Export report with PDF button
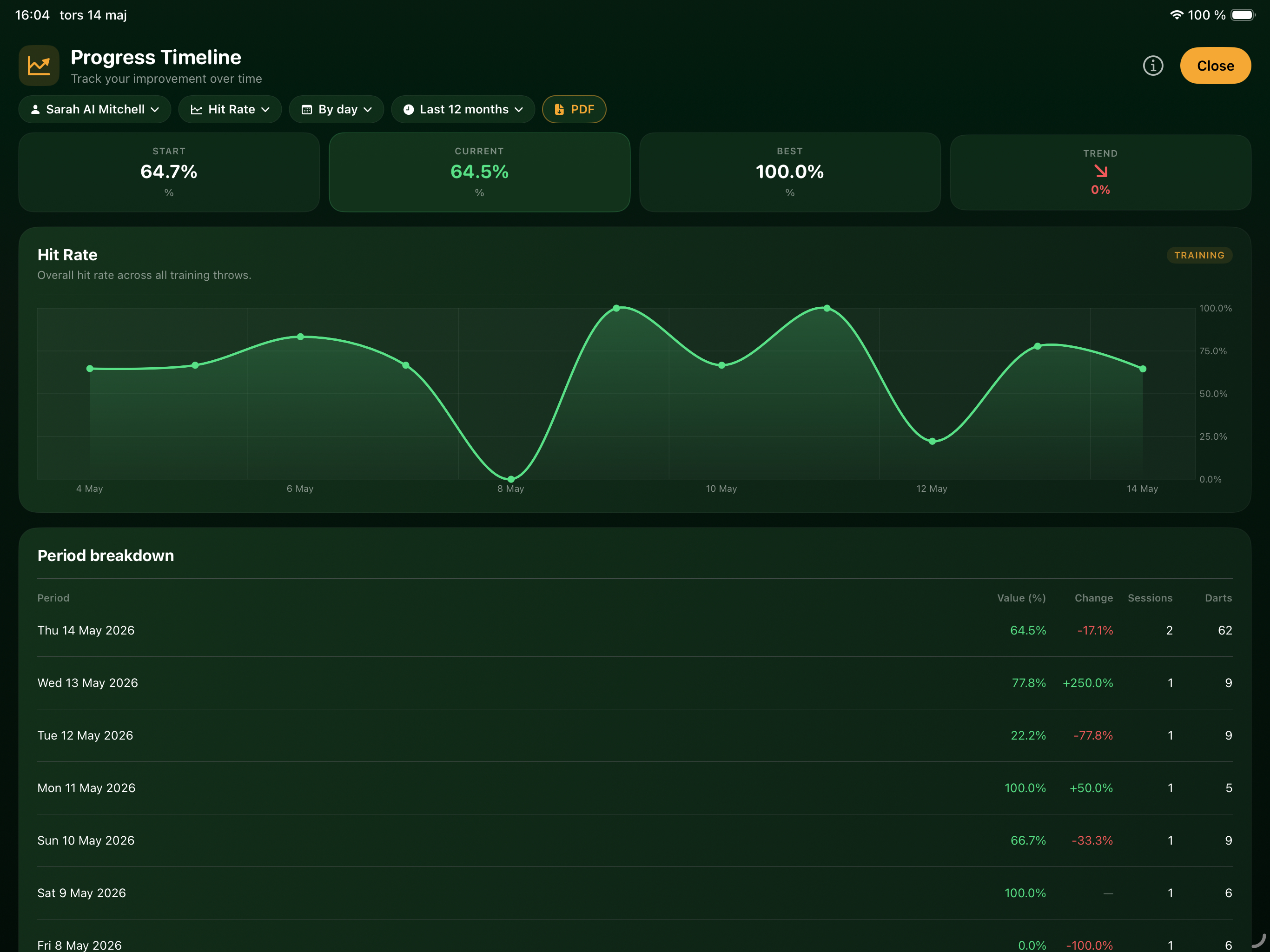The height and width of the screenshot is (952, 1270). (574, 109)
